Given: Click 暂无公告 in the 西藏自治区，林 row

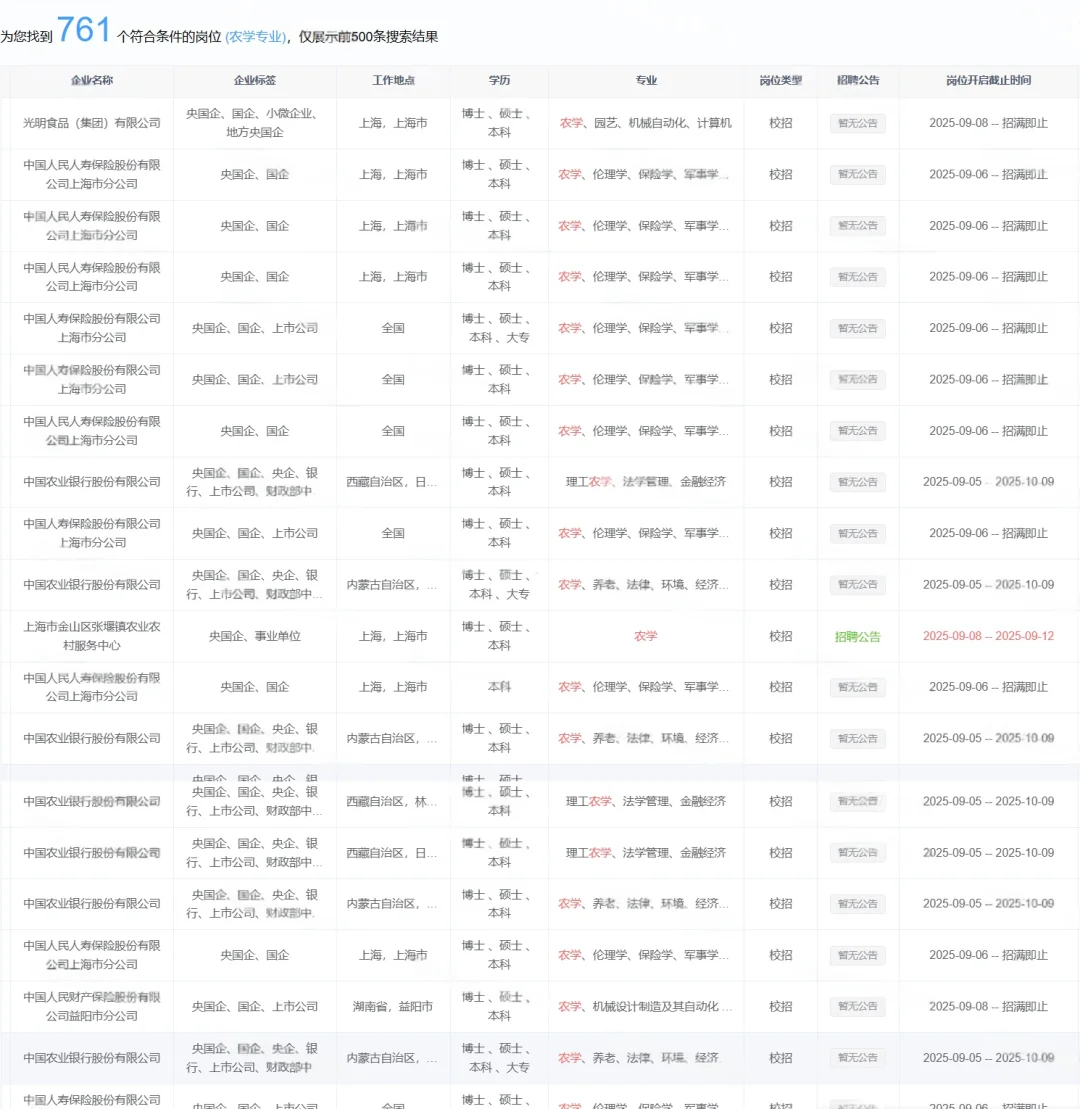Looking at the screenshot, I should click(858, 801).
